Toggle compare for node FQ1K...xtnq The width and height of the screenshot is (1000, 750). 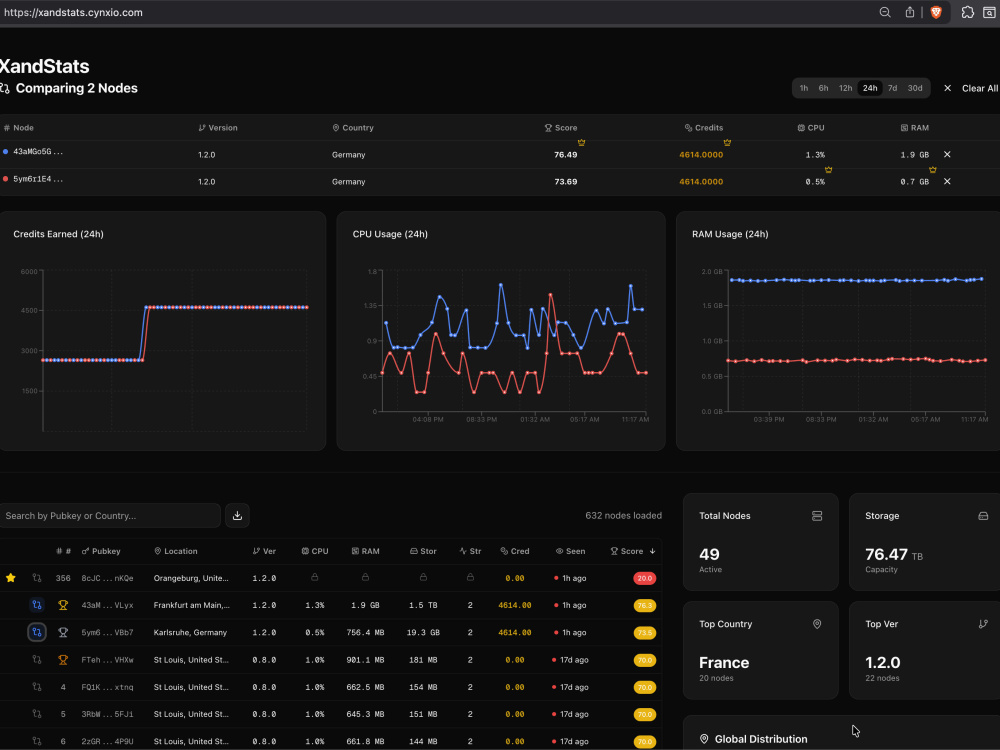(x=37, y=687)
